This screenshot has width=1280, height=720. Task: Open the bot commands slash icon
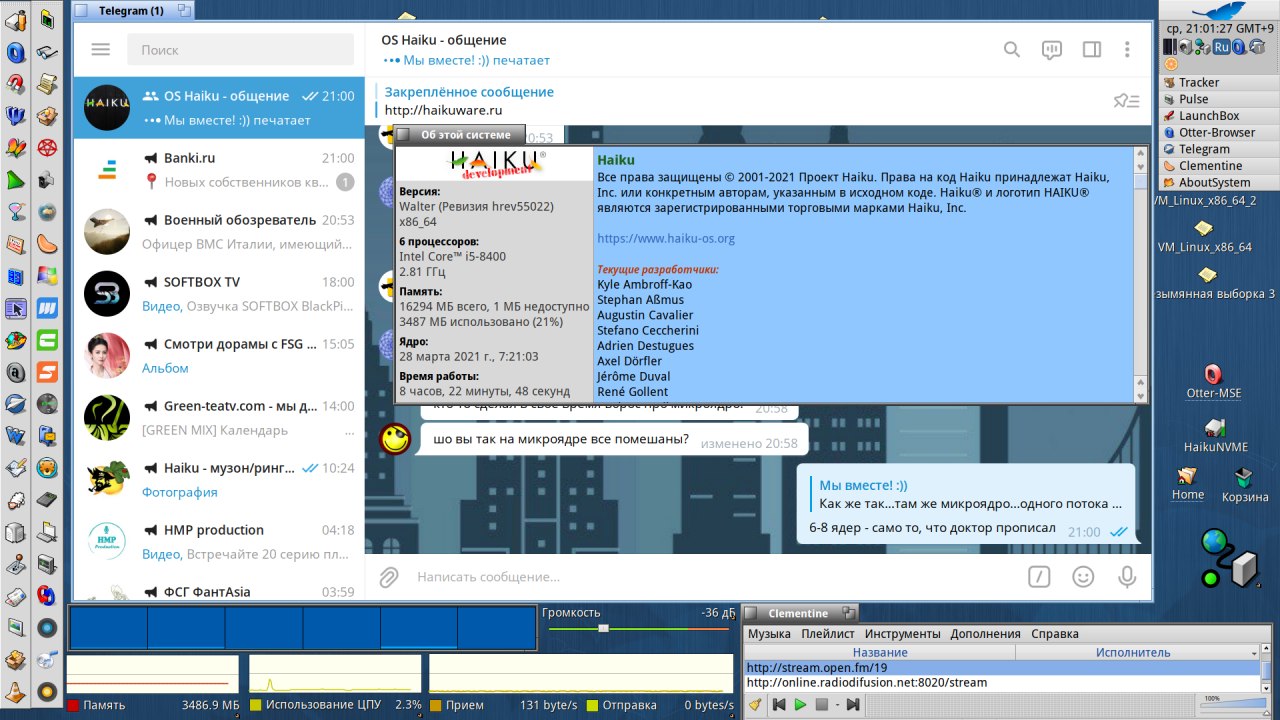click(1040, 577)
